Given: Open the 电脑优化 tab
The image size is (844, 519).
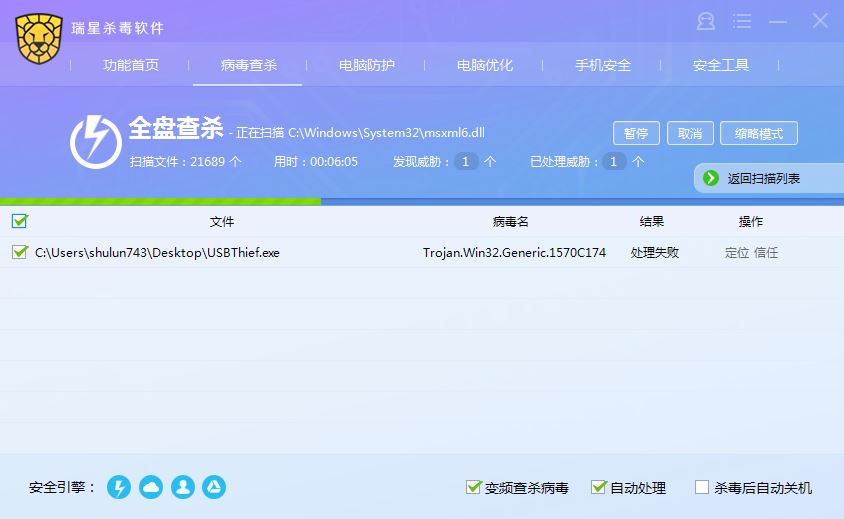Looking at the screenshot, I should pyautogui.click(x=484, y=65).
